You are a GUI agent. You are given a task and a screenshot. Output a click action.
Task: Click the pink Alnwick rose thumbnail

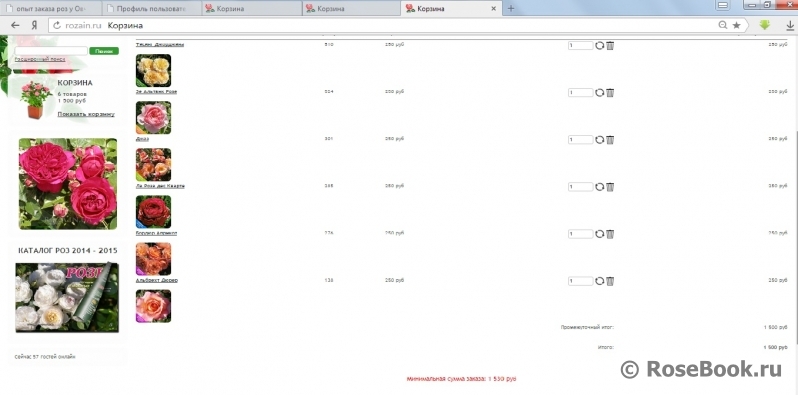(x=154, y=118)
